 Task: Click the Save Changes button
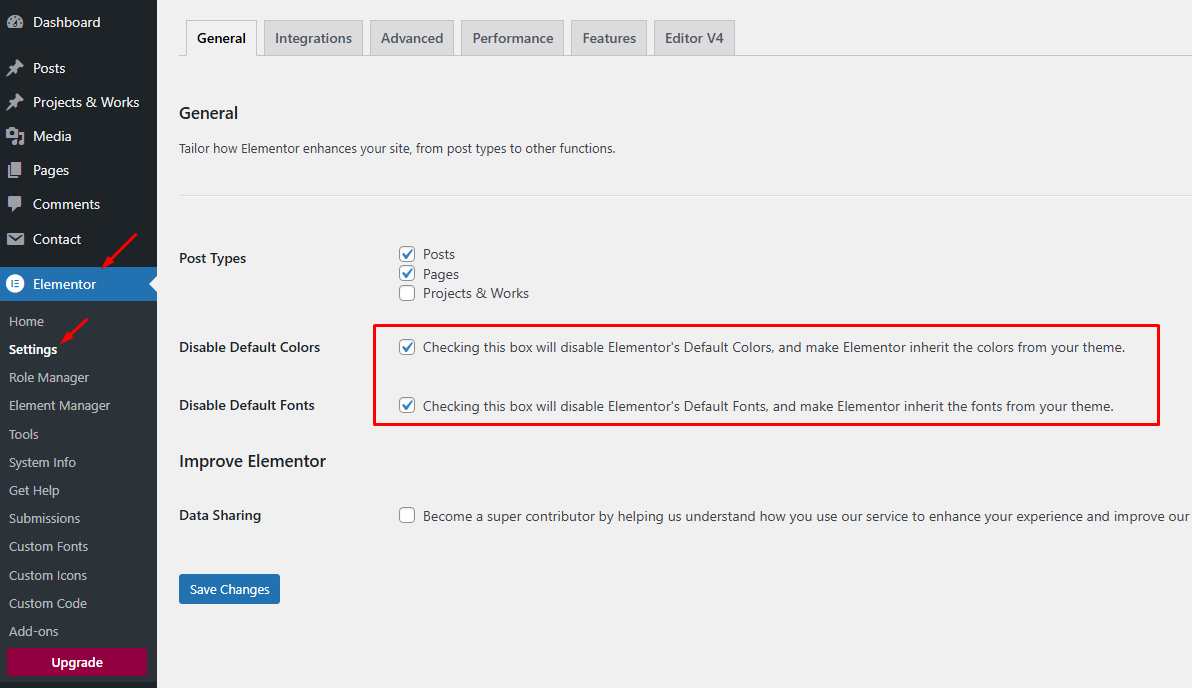click(x=230, y=589)
